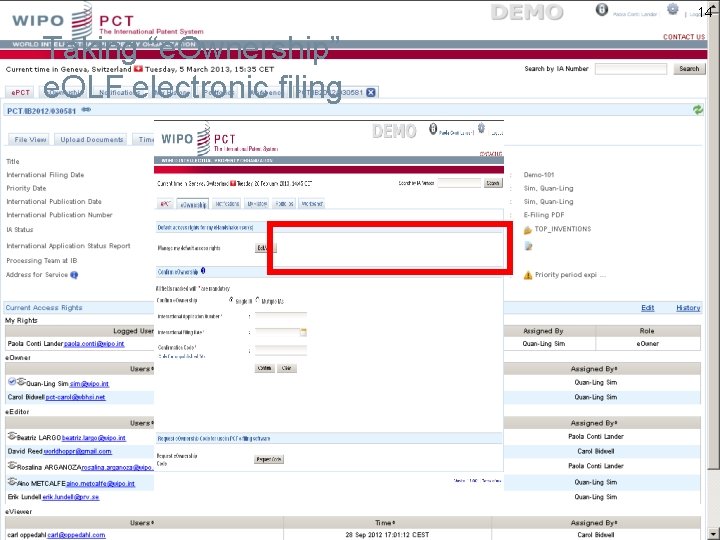The image size is (720, 540).
Task: Click the priority period warning icon
Action: pos(528,275)
